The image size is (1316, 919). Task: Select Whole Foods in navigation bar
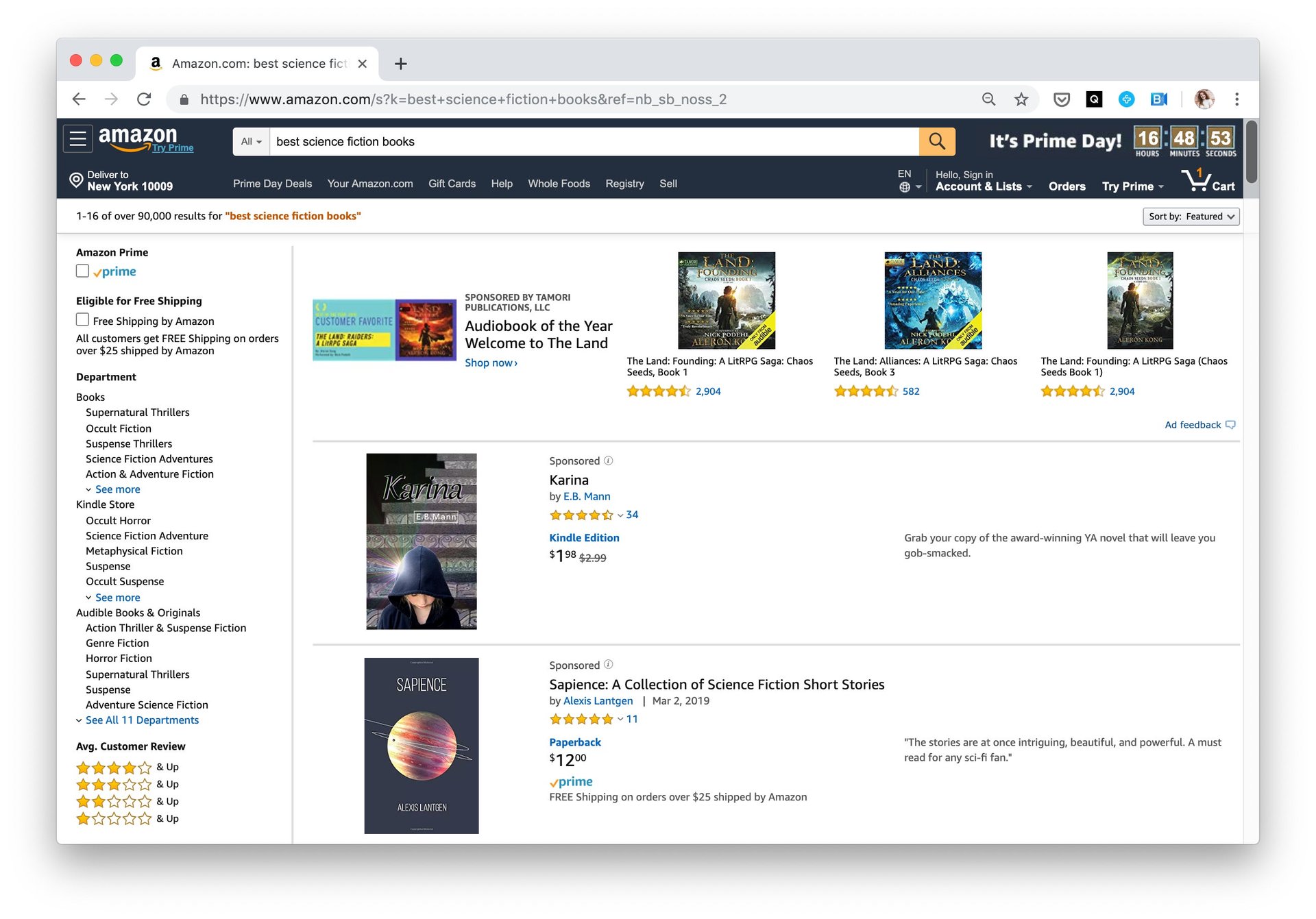(559, 184)
